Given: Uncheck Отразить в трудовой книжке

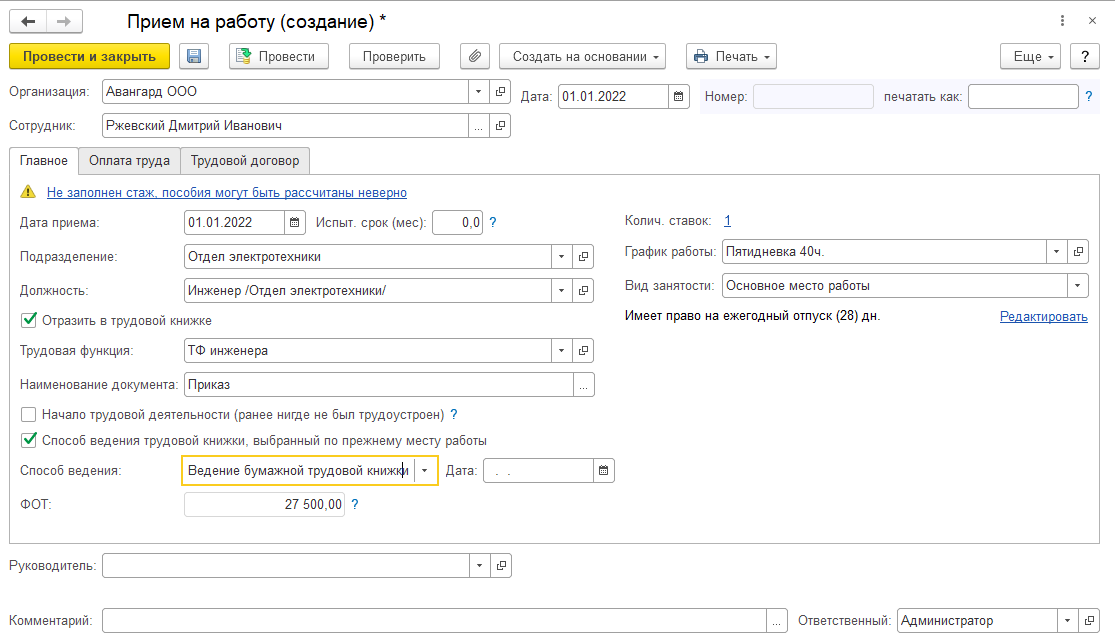Looking at the screenshot, I should click(28, 321).
